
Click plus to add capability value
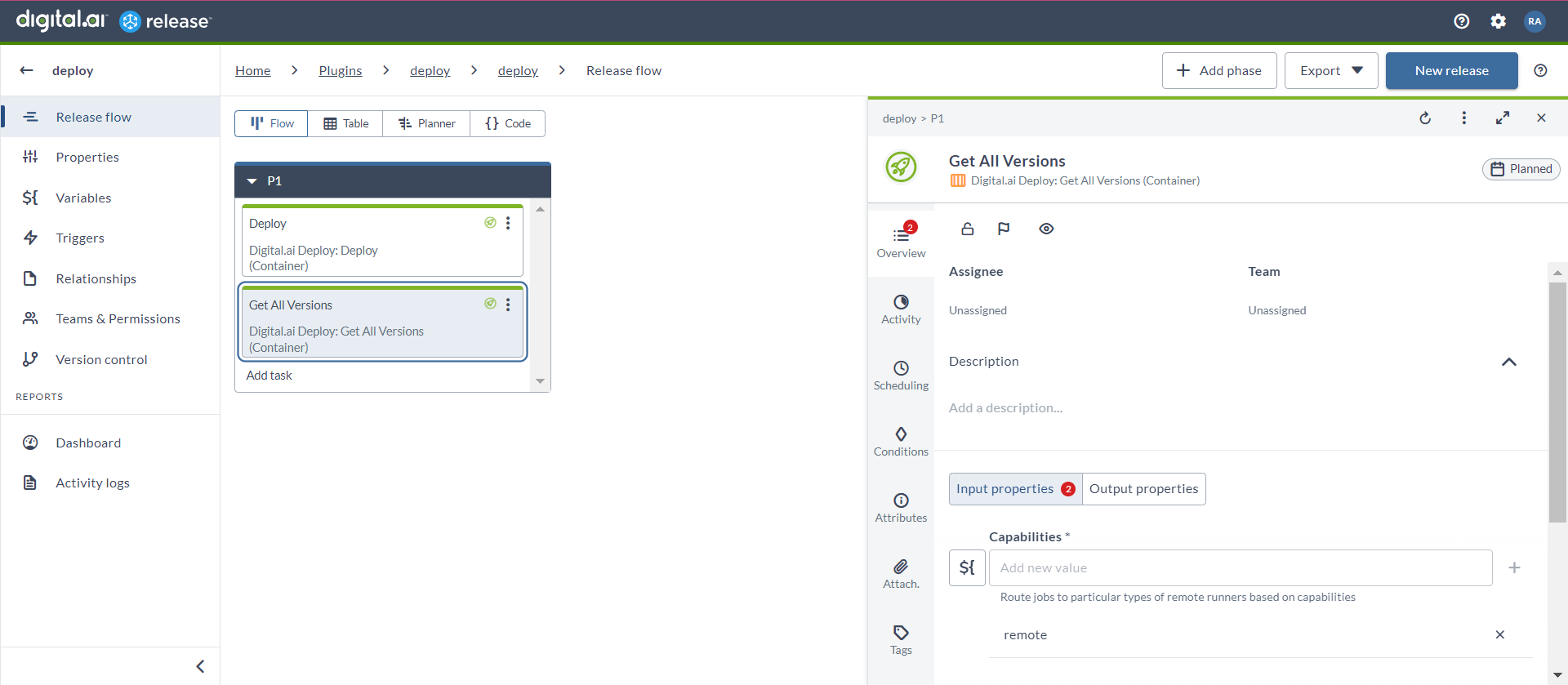(1514, 567)
